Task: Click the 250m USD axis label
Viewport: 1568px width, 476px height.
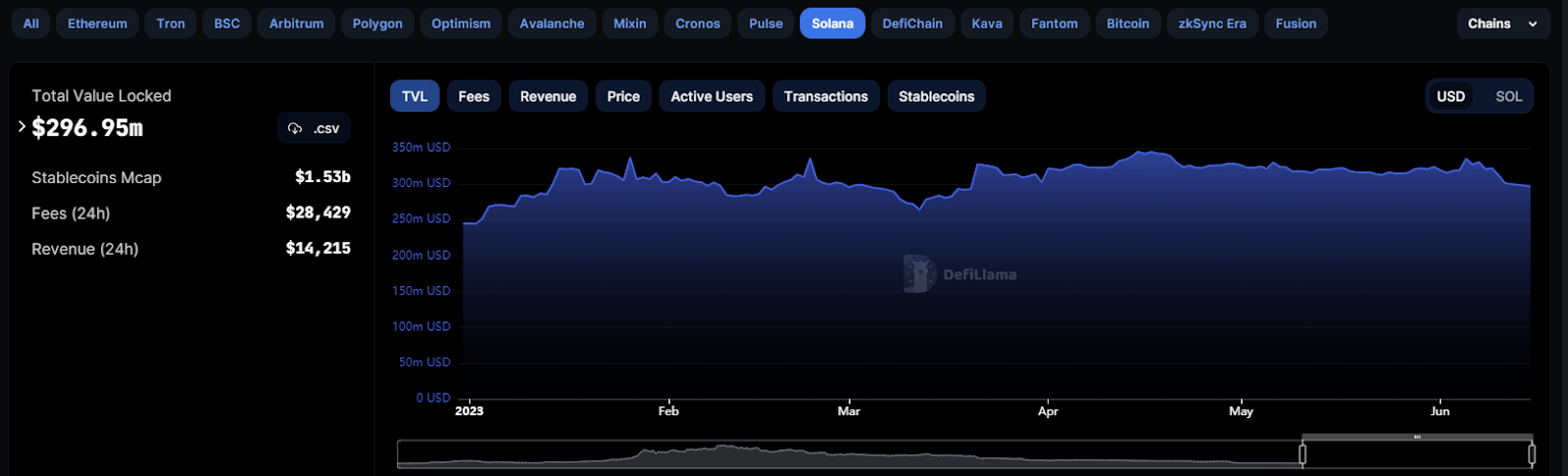Action: [421, 218]
